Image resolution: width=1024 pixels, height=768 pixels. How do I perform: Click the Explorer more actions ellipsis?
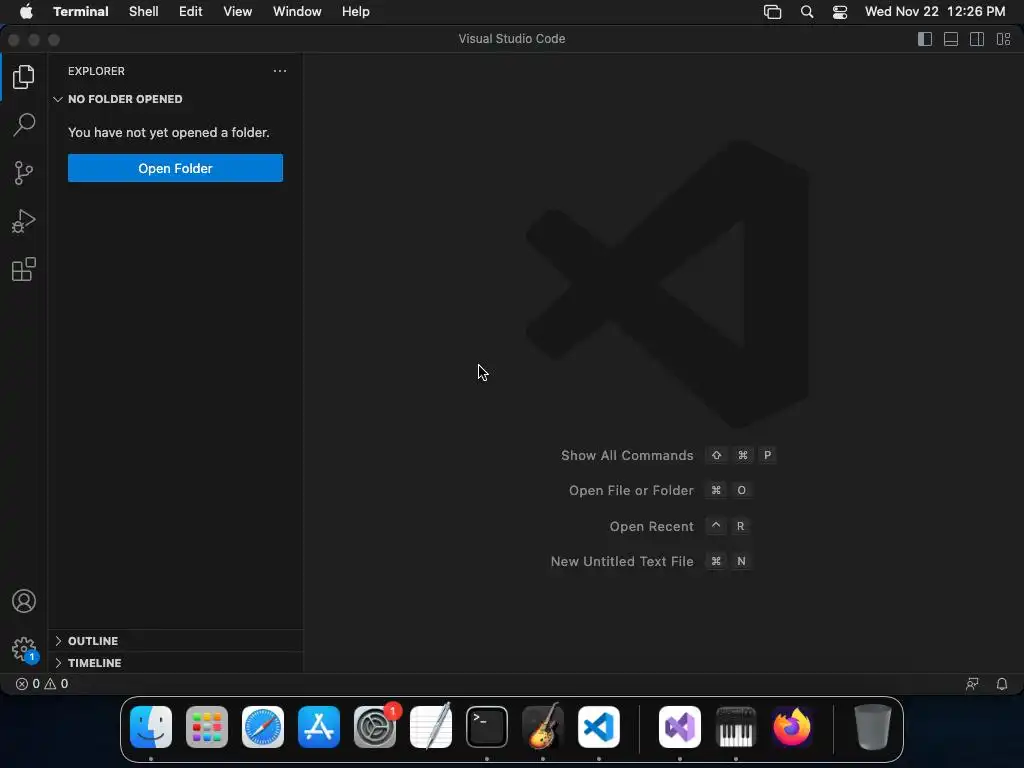point(280,71)
